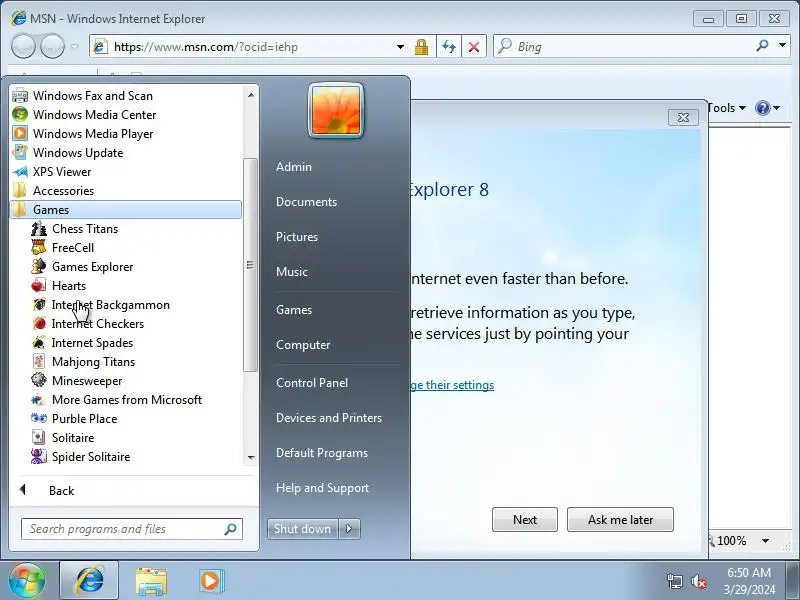This screenshot has width=800, height=600.
Task: Click the security lock icon in address bar
Action: pos(421,47)
